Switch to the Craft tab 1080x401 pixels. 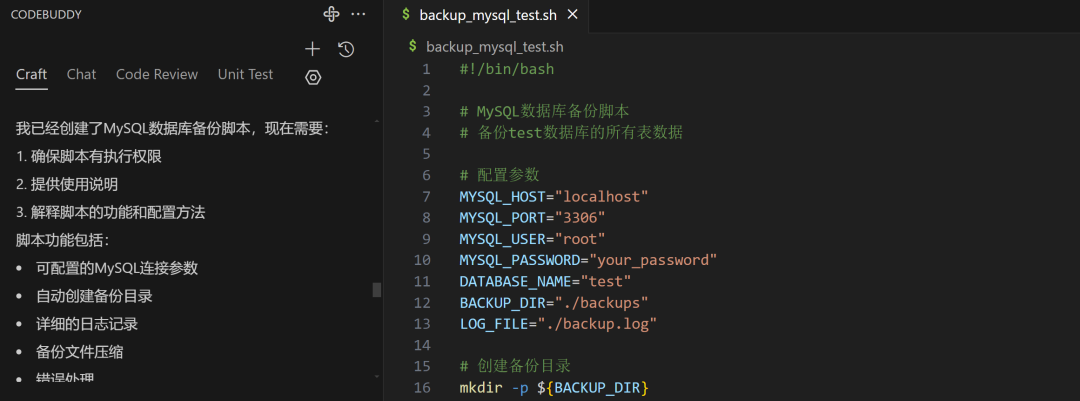[x=32, y=75]
